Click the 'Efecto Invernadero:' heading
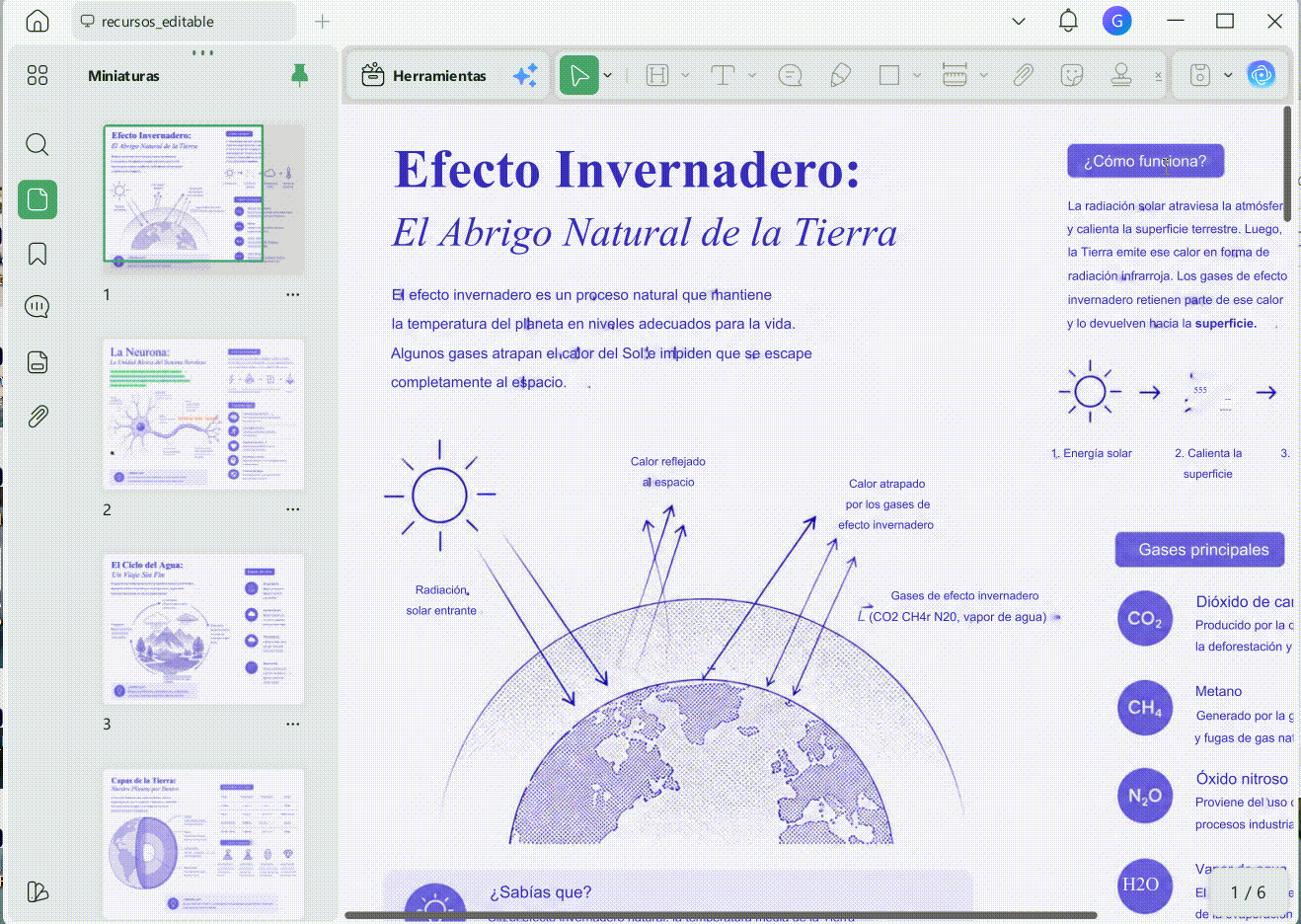The height and width of the screenshot is (924, 1301). click(627, 170)
